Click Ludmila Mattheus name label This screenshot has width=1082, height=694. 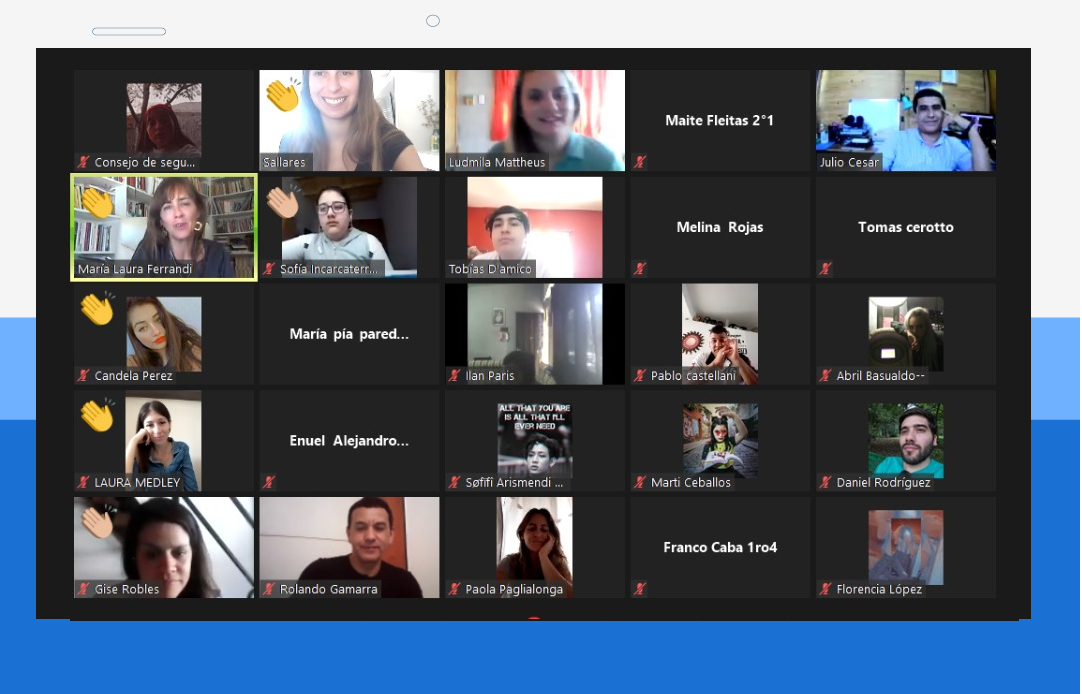tap(497, 162)
